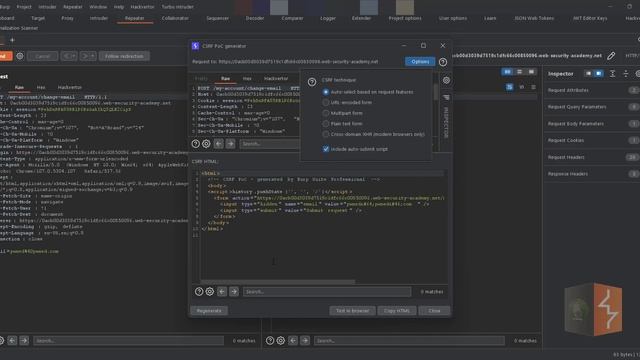
Task: Edit target with the pencil icon
Action: (611, 56)
